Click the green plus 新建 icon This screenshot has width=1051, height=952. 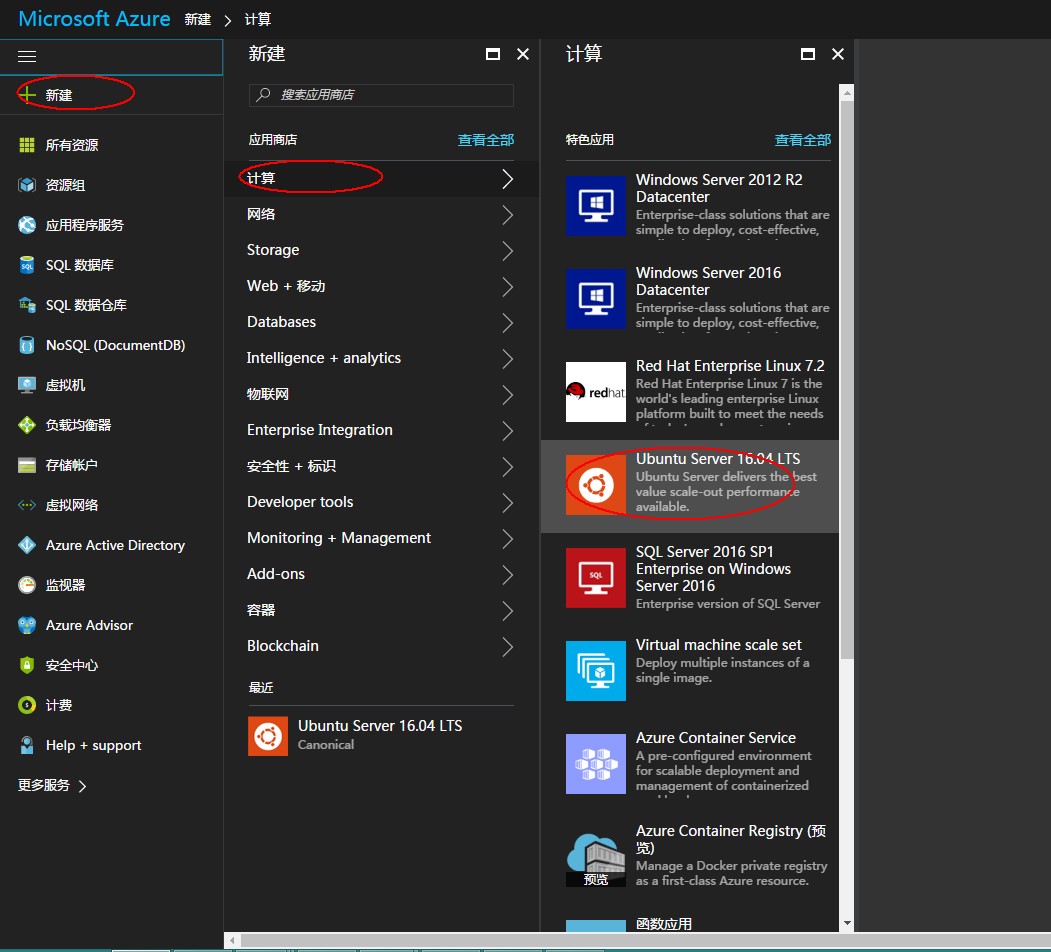click(27, 95)
